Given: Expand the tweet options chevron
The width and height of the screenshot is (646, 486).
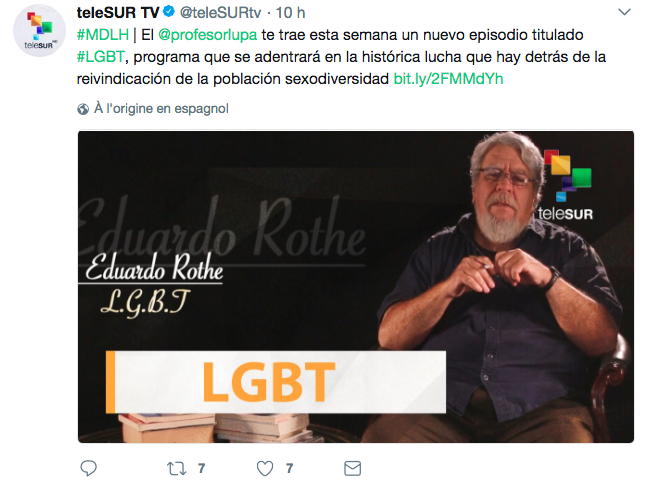Looking at the screenshot, I should point(625,12).
